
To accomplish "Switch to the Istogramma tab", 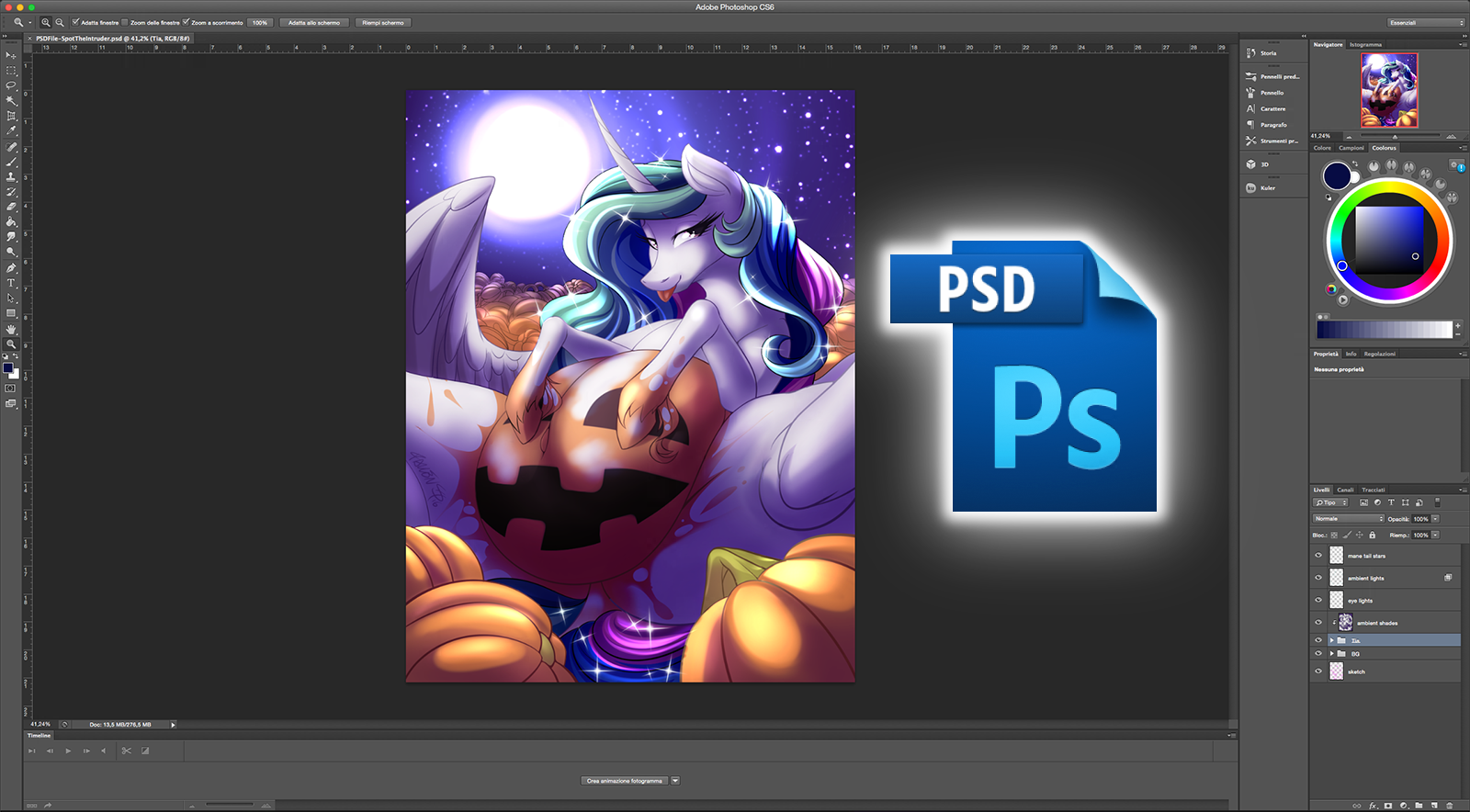I will pyautogui.click(x=1365, y=44).
